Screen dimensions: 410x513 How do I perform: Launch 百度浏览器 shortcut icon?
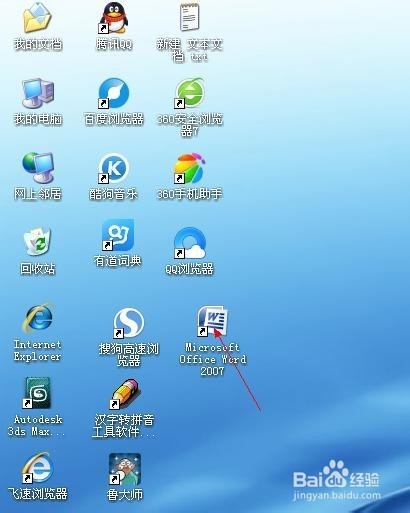[x=113, y=93]
